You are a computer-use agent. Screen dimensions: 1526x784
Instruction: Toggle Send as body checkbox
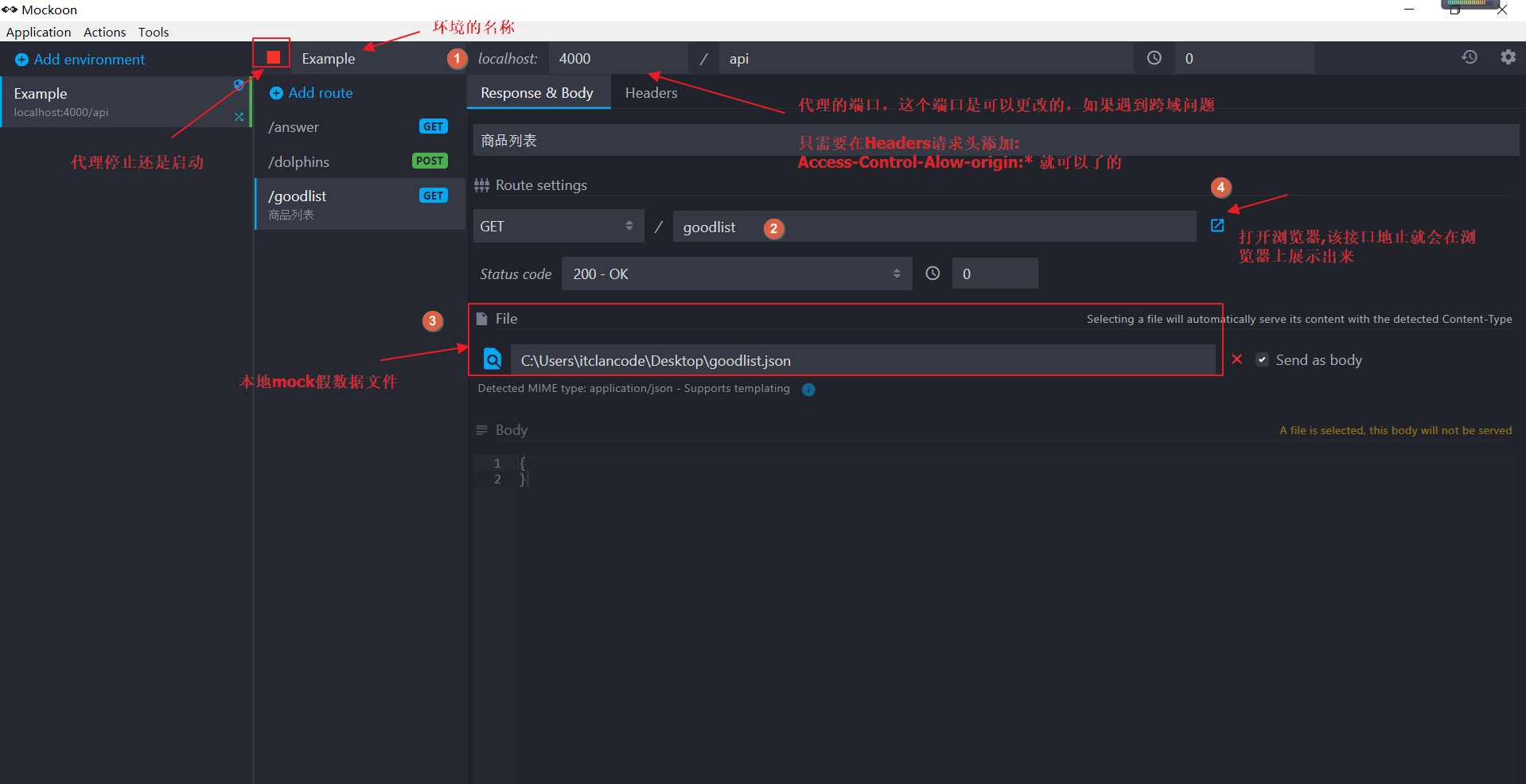[x=1262, y=359]
